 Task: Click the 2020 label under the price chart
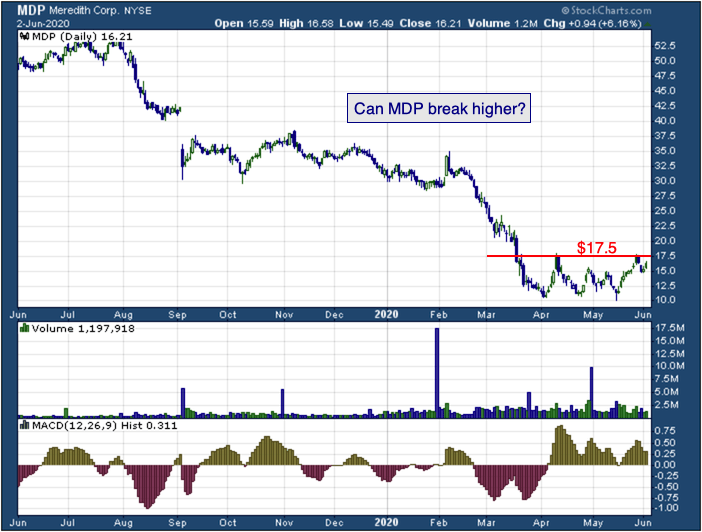pos(386,314)
